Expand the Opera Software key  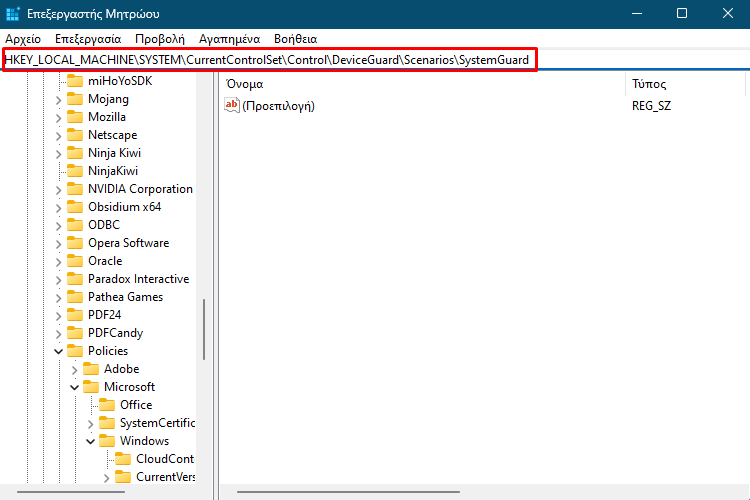(58, 244)
